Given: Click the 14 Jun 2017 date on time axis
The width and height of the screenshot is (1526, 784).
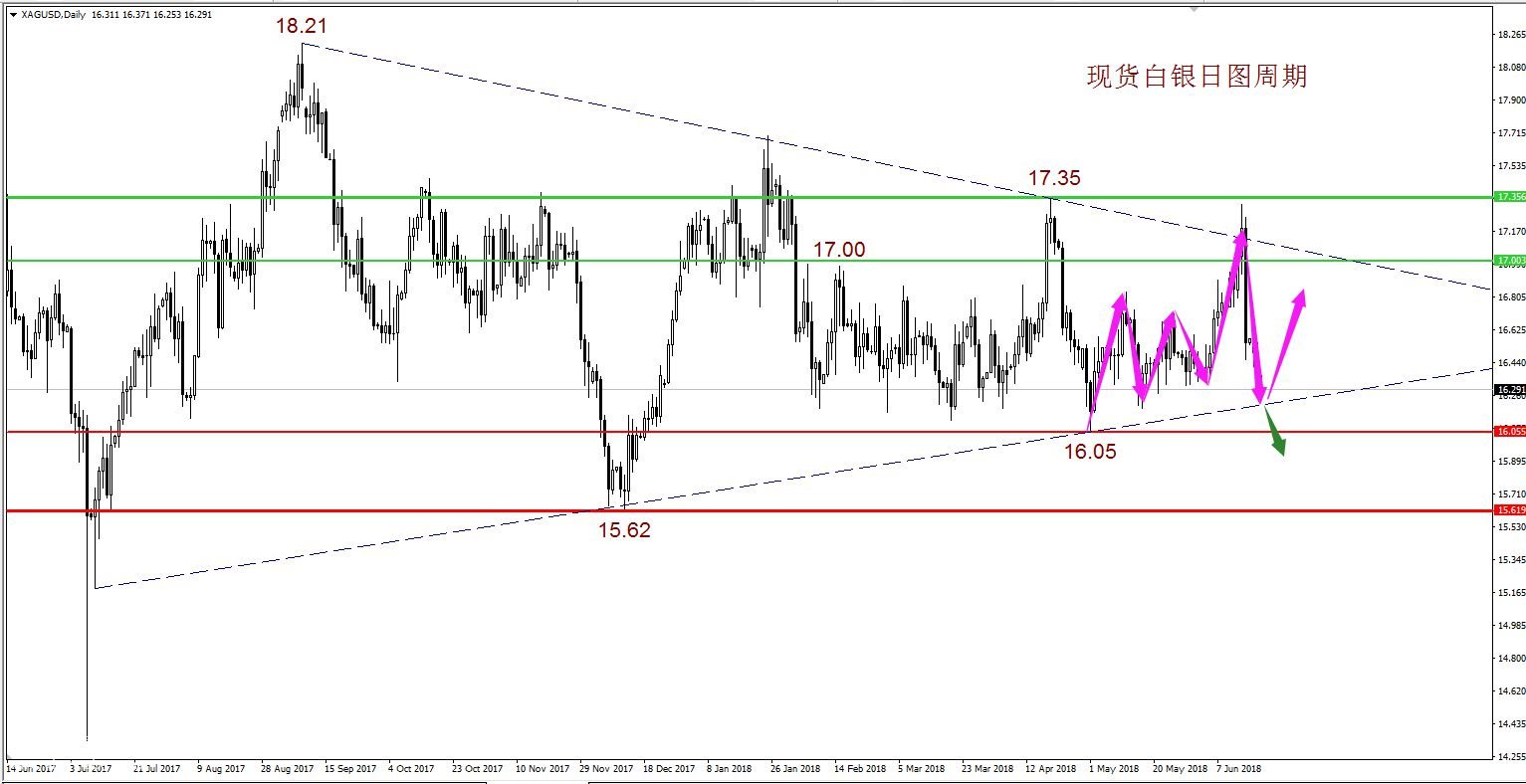Looking at the screenshot, I should click(30, 769).
